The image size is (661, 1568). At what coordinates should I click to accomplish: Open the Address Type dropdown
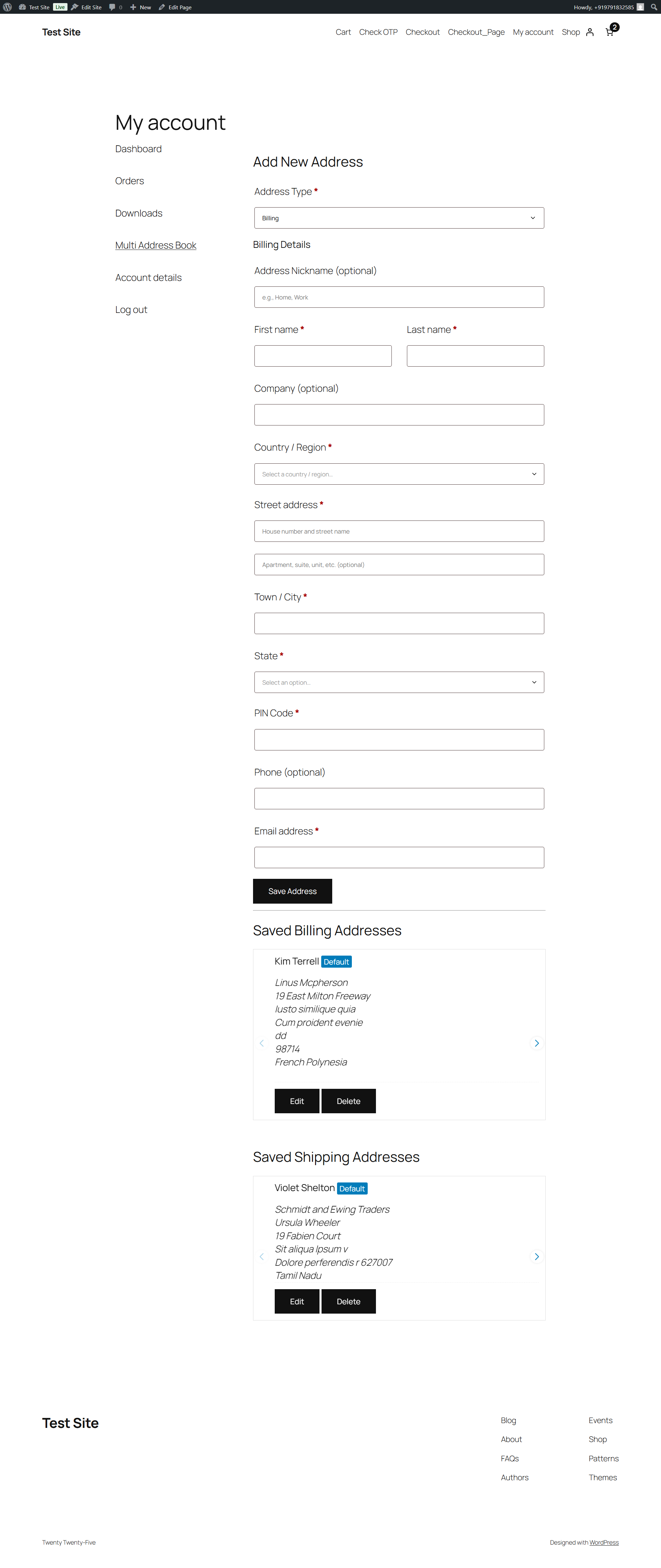point(399,218)
